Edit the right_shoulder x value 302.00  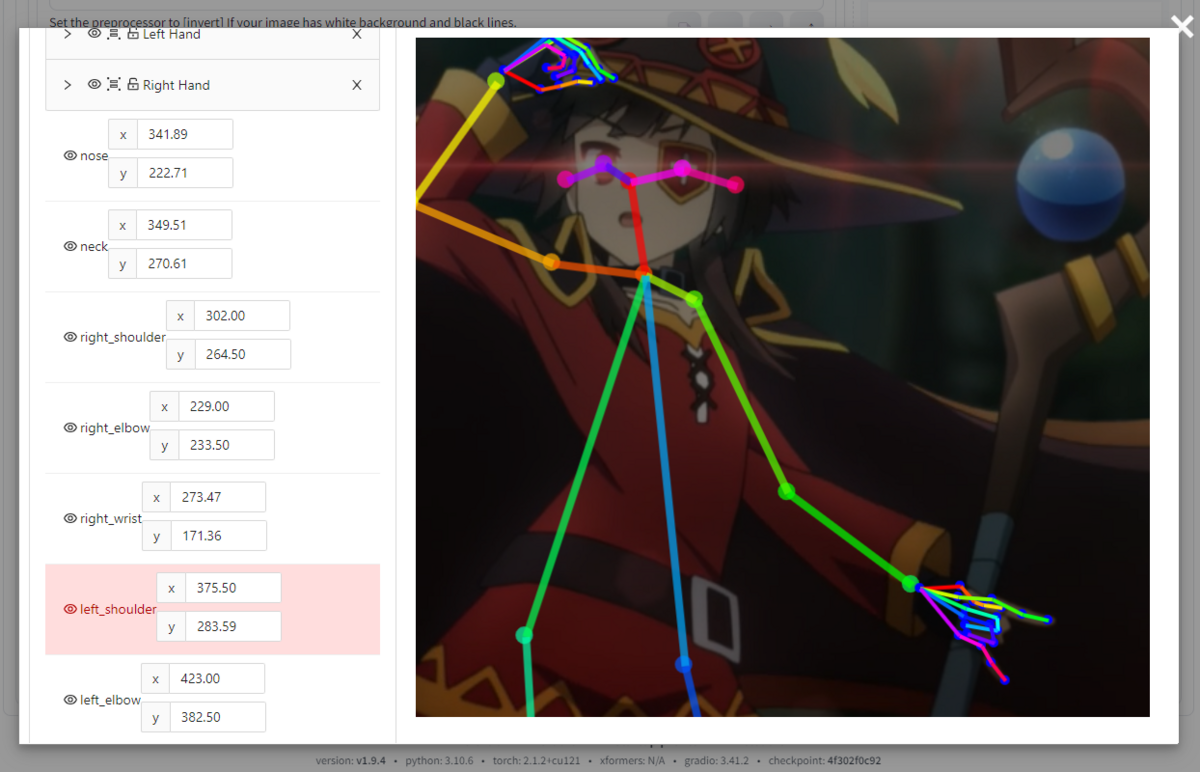(x=242, y=316)
